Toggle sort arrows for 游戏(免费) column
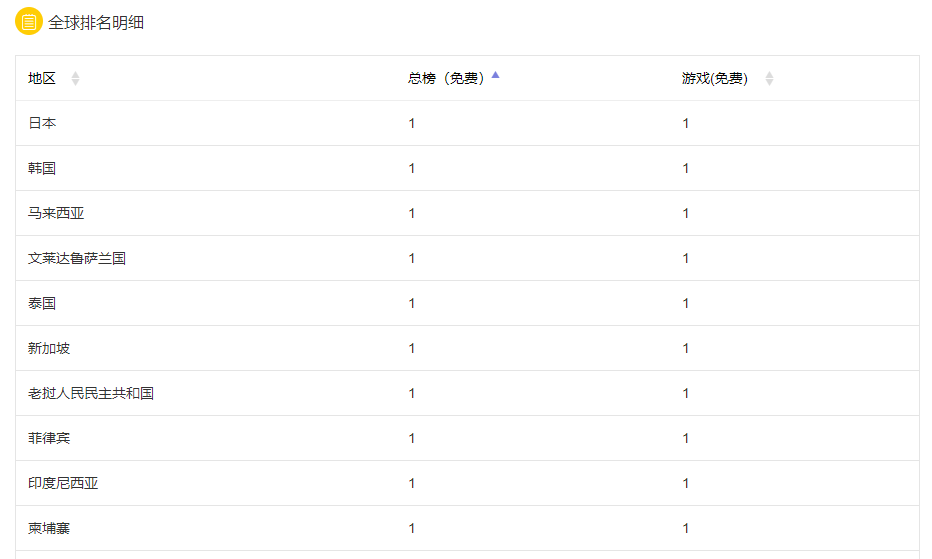 coord(769,79)
